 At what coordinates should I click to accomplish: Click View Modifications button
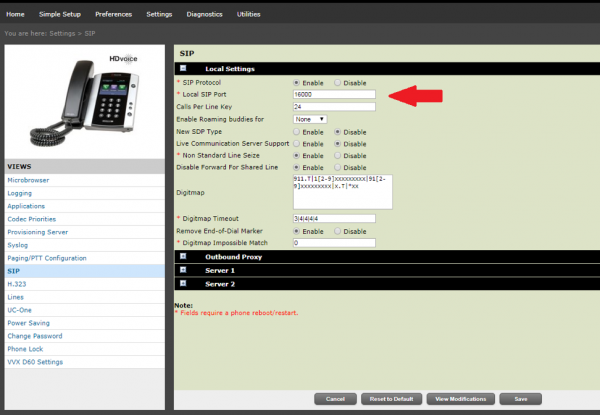[461, 399]
